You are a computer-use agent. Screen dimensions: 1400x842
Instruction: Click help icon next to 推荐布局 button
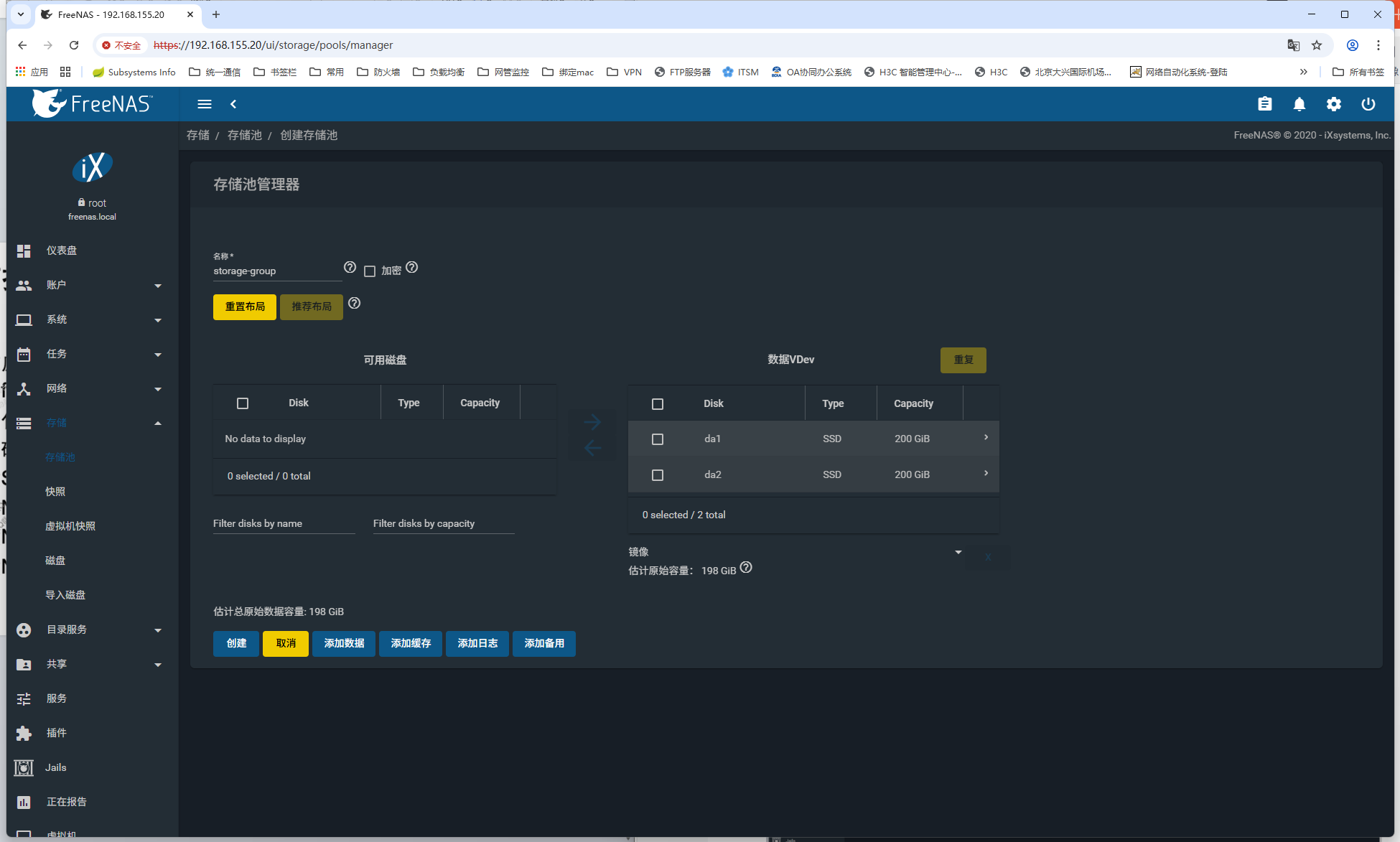click(x=354, y=303)
